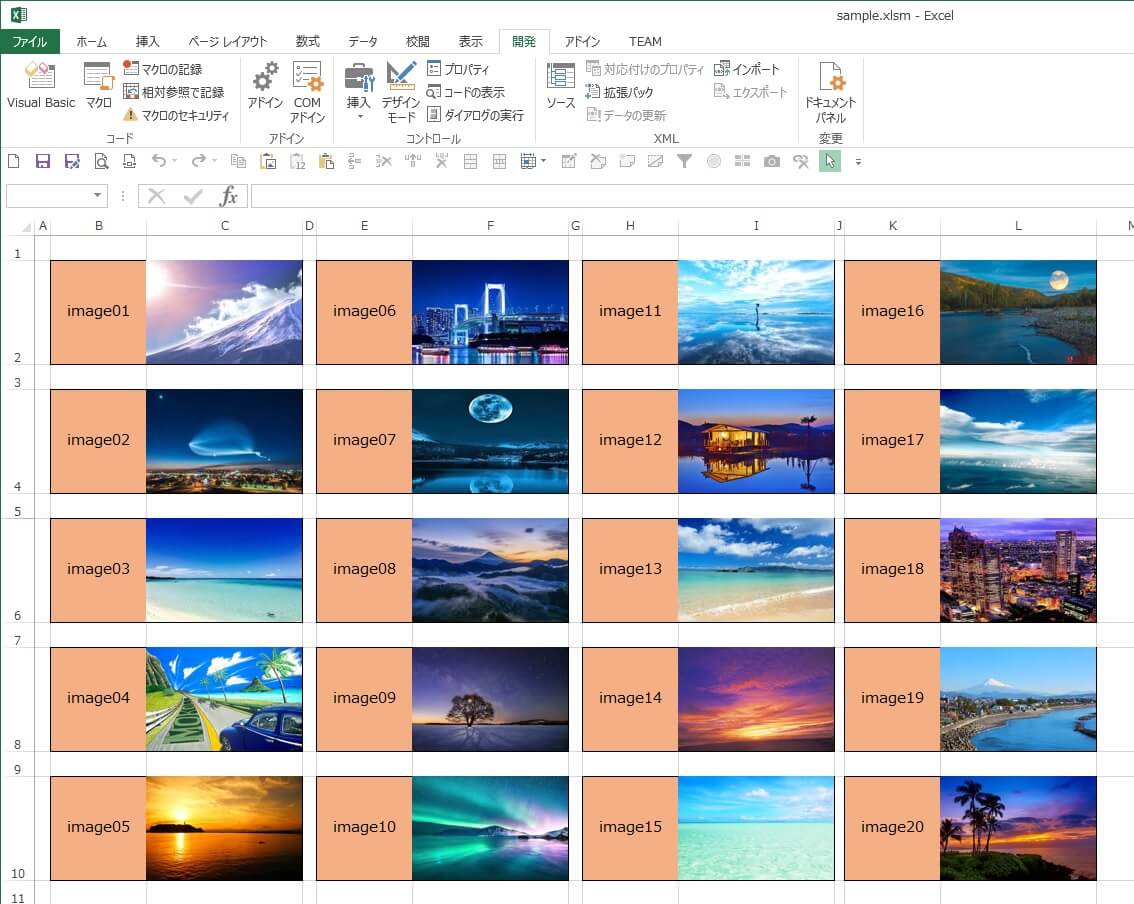Click the camera icon in quick access toolbar
The height and width of the screenshot is (904, 1134).
(x=771, y=161)
